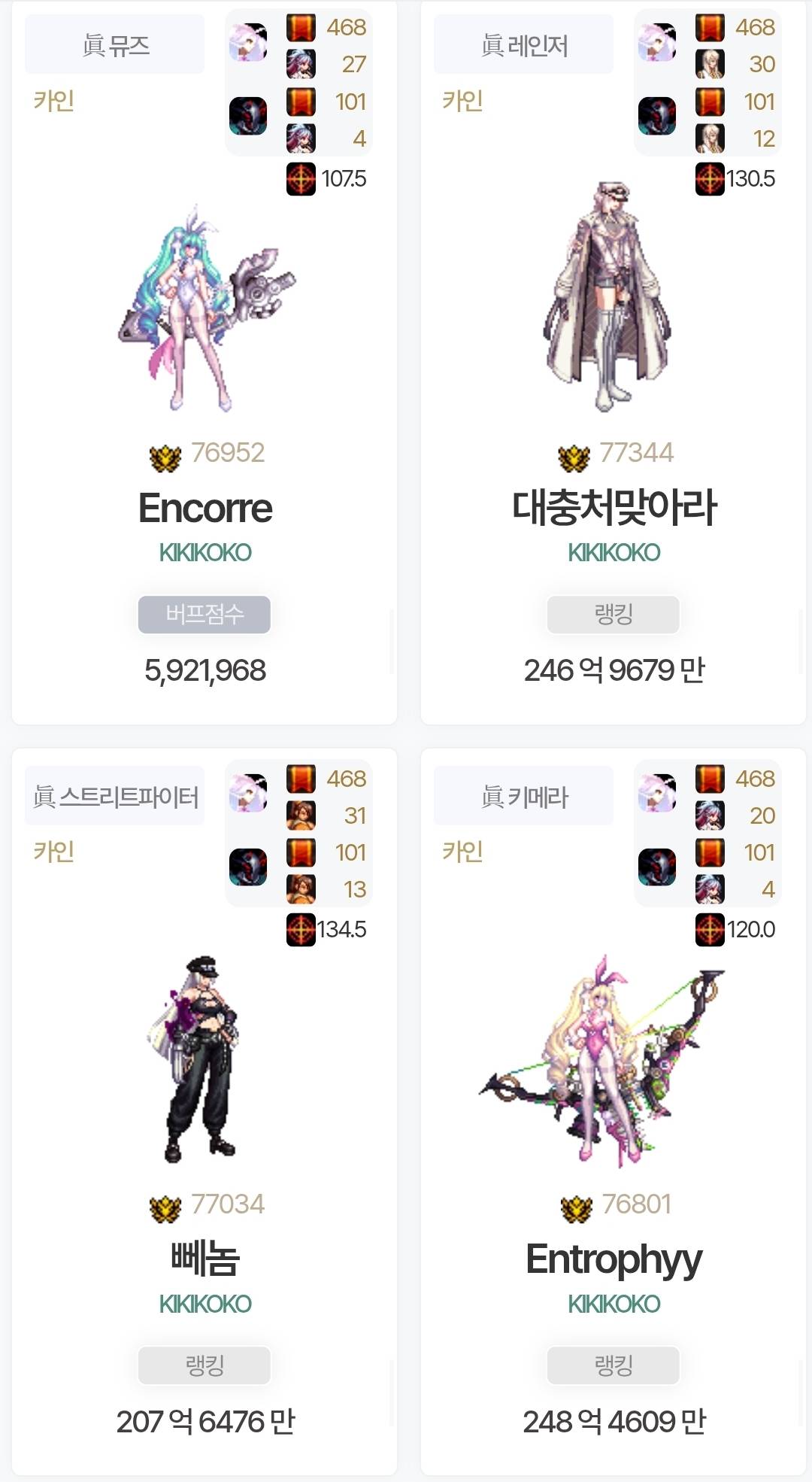This screenshot has width=812, height=1482.
Task: Click the crosshair icon beside 134.5
Action: pyautogui.click(x=301, y=930)
